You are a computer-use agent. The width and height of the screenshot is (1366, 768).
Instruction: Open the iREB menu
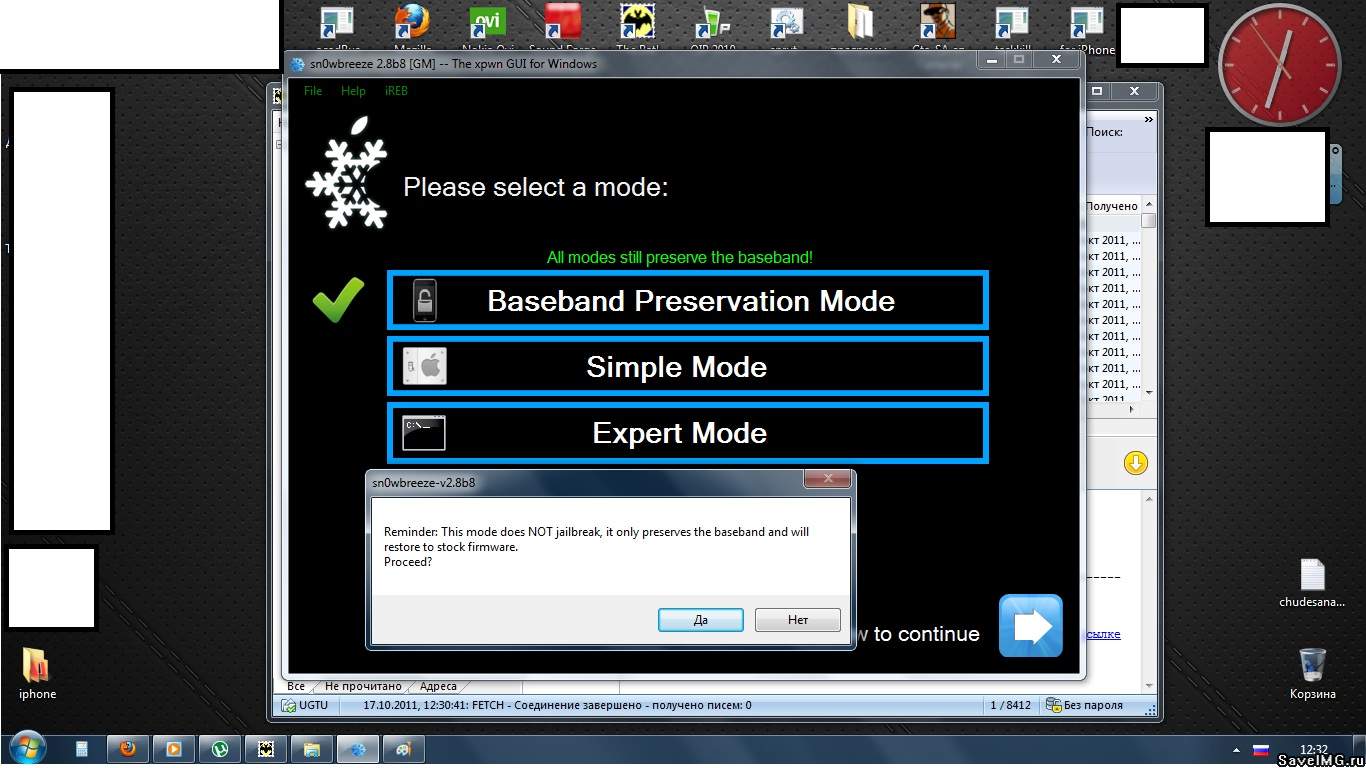tap(396, 91)
